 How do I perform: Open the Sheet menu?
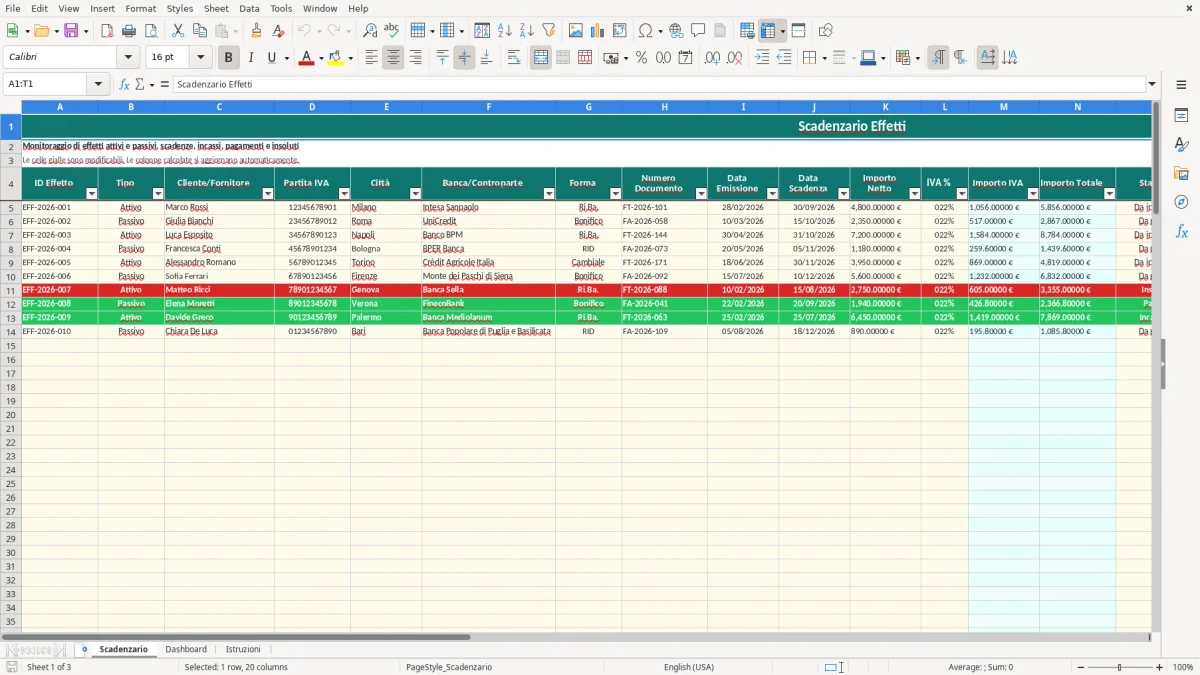point(216,8)
